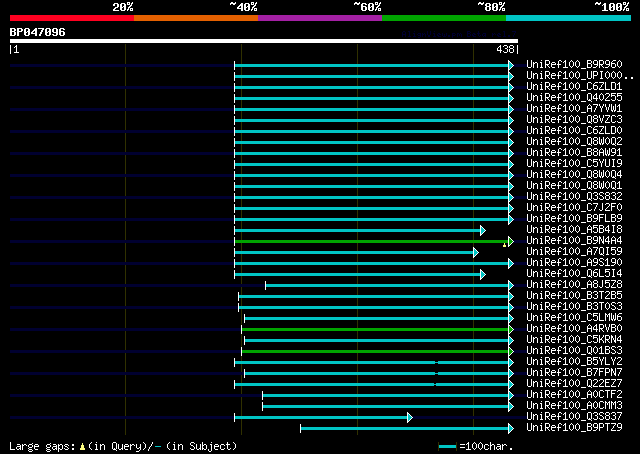Select the UniRef100_B3T2B5 label
The height and width of the screenshot is (454, 640).
point(574,296)
